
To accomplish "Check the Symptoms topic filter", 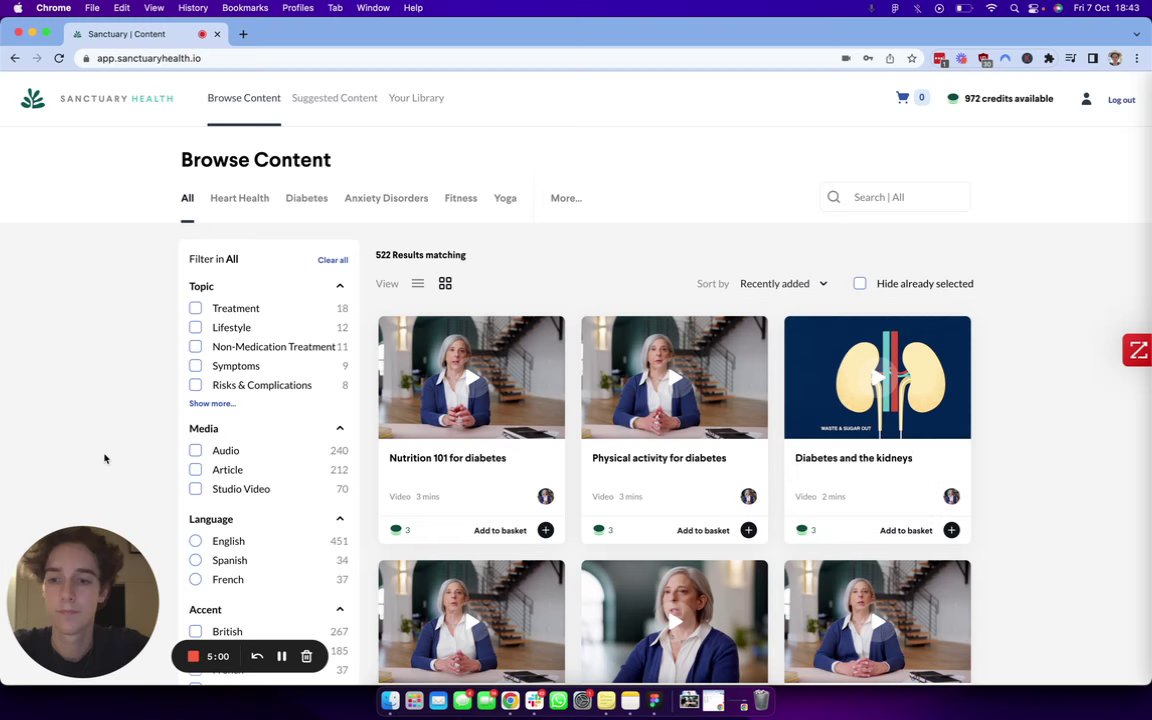I will (x=195, y=365).
